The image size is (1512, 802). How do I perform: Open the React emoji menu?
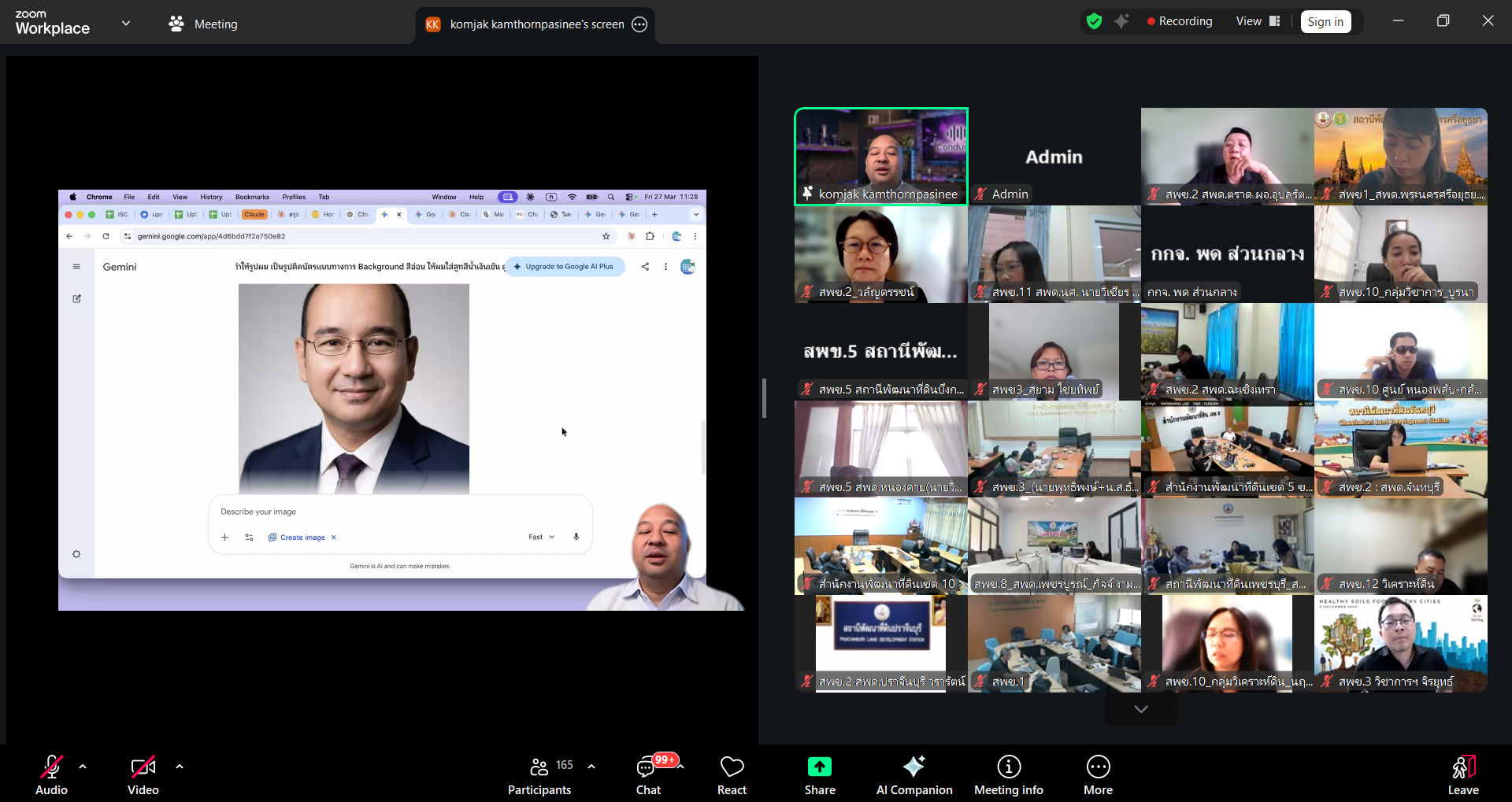pos(732,775)
